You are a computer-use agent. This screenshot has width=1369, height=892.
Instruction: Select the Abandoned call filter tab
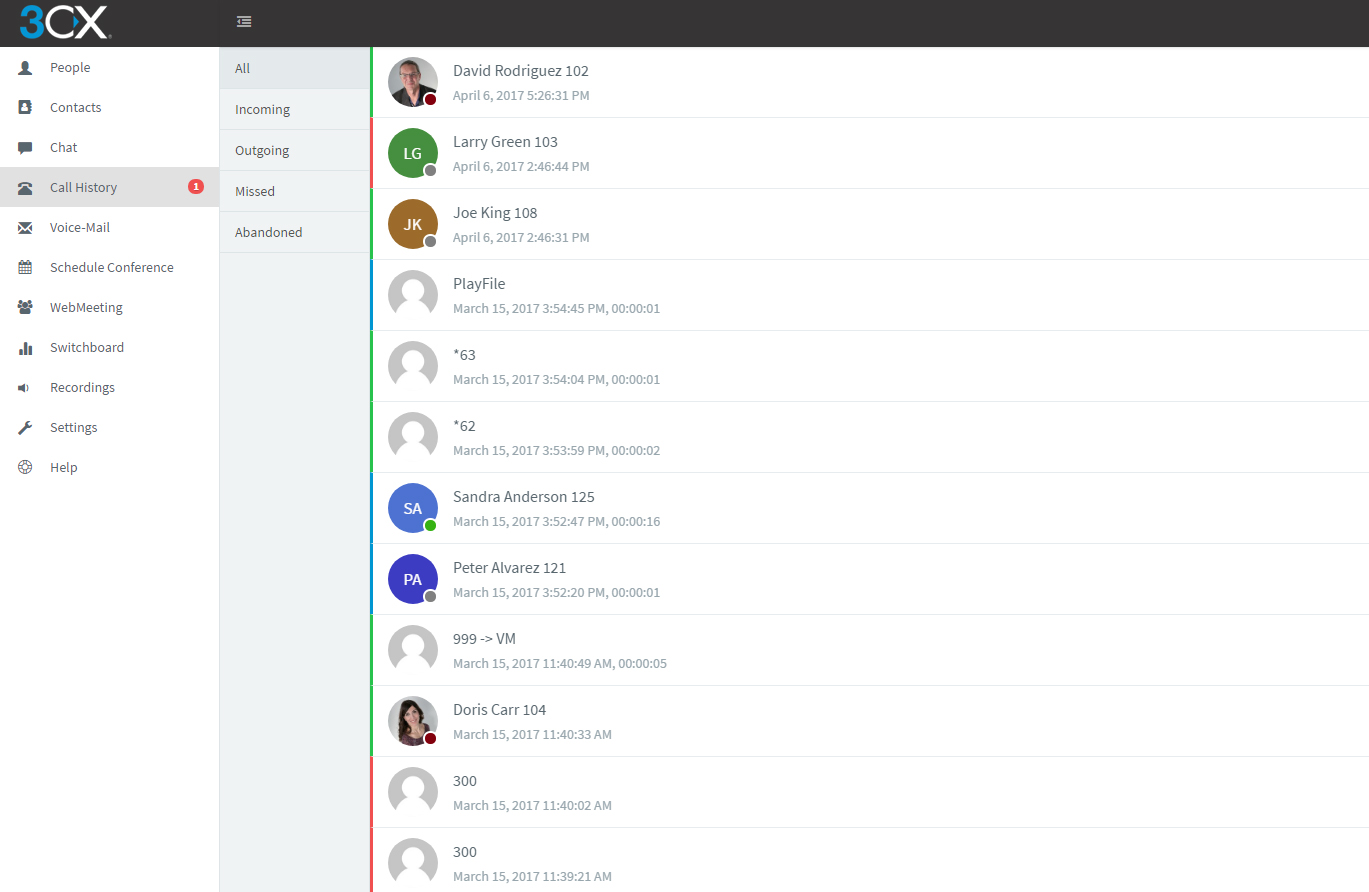[x=294, y=232]
